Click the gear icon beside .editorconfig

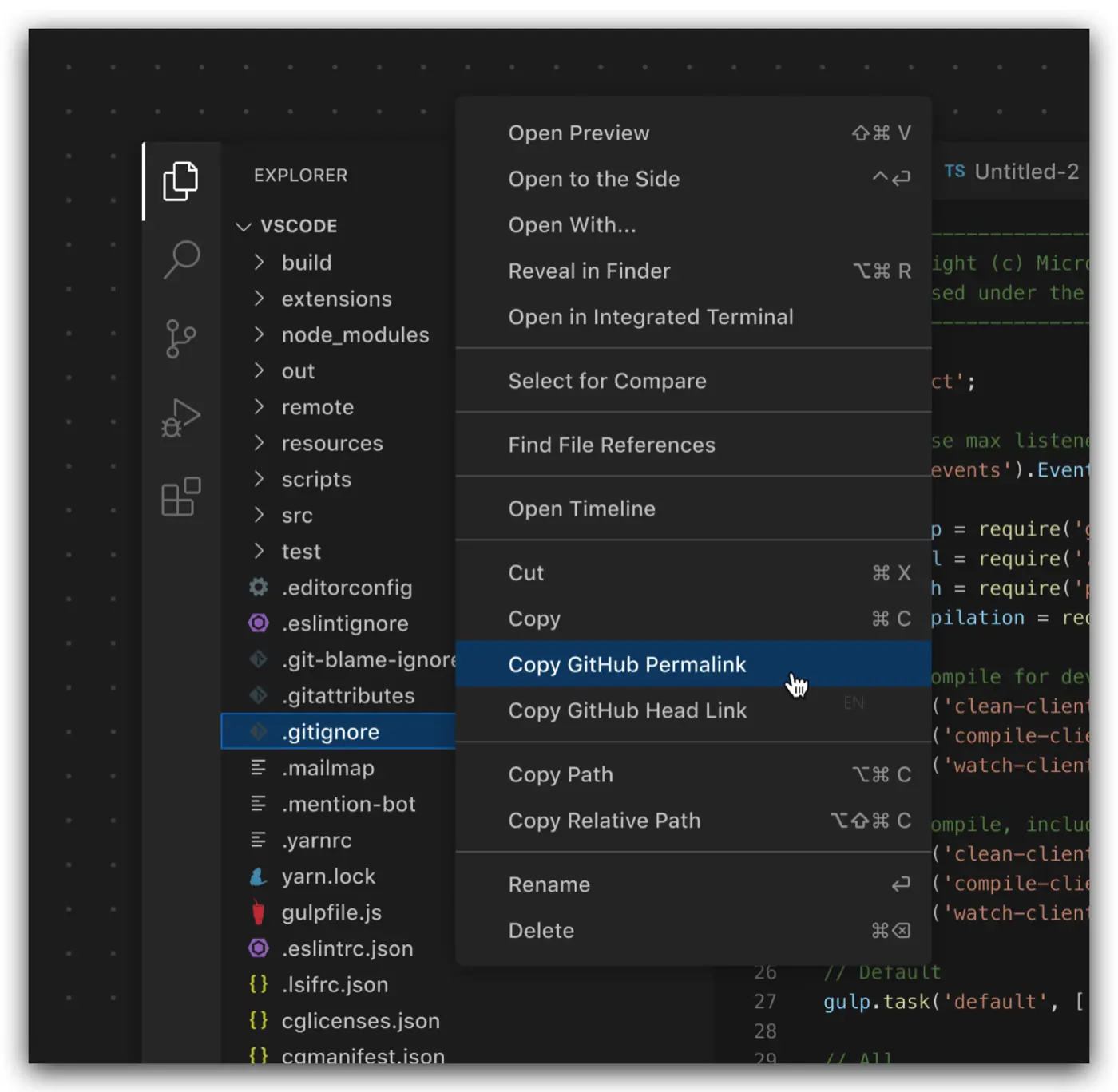(258, 588)
